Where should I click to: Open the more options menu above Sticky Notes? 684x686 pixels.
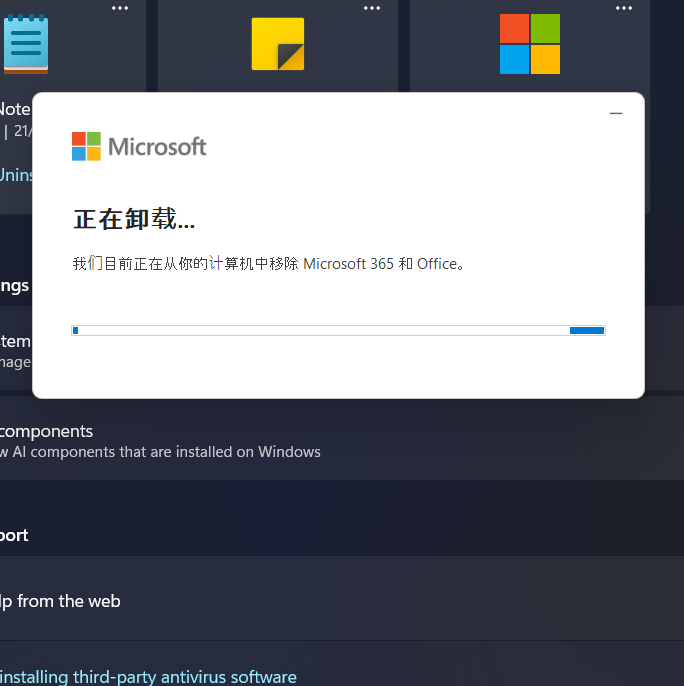(x=372, y=8)
